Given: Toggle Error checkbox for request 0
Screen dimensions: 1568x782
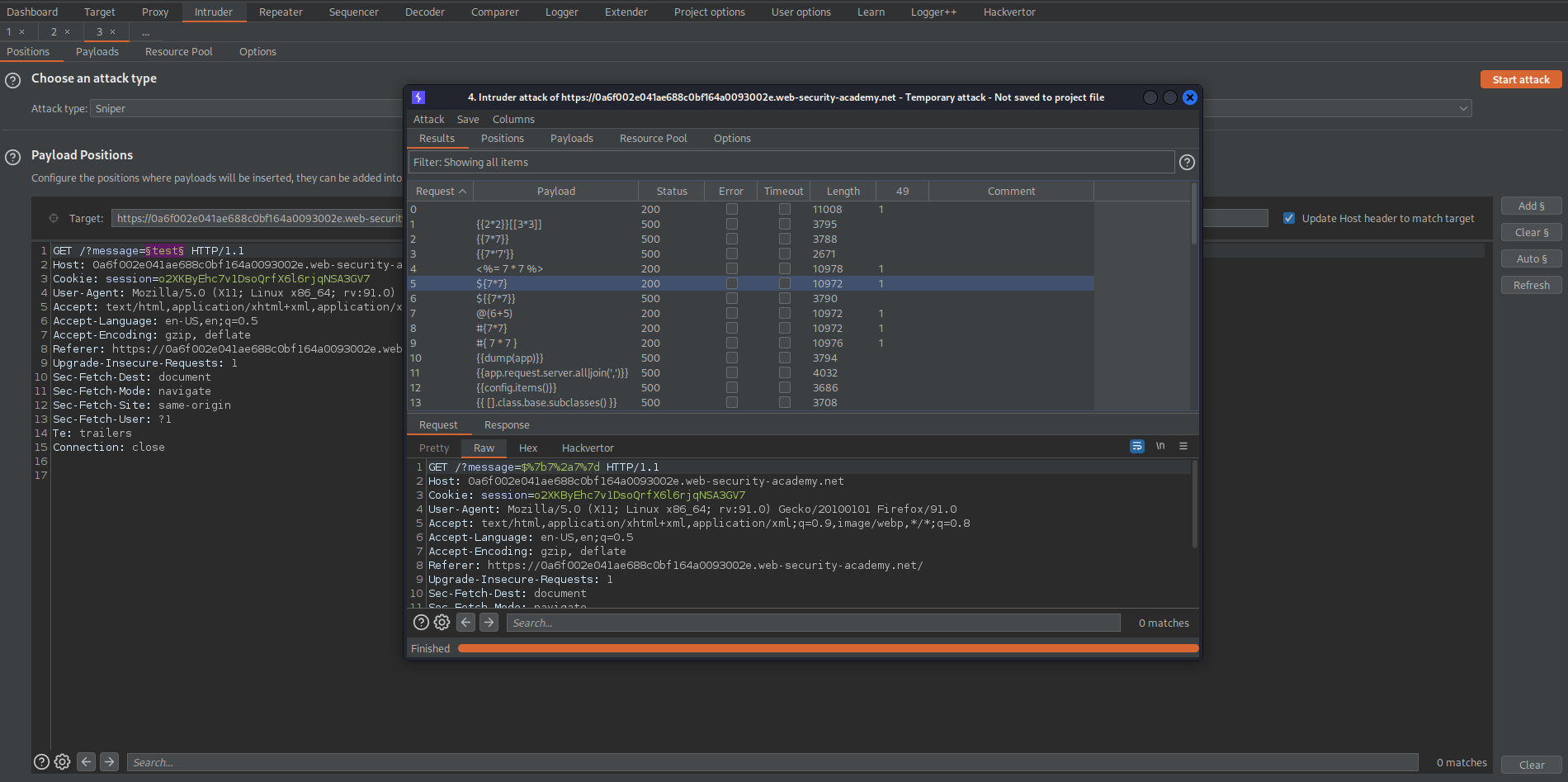Looking at the screenshot, I should click(x=732, y=210).
